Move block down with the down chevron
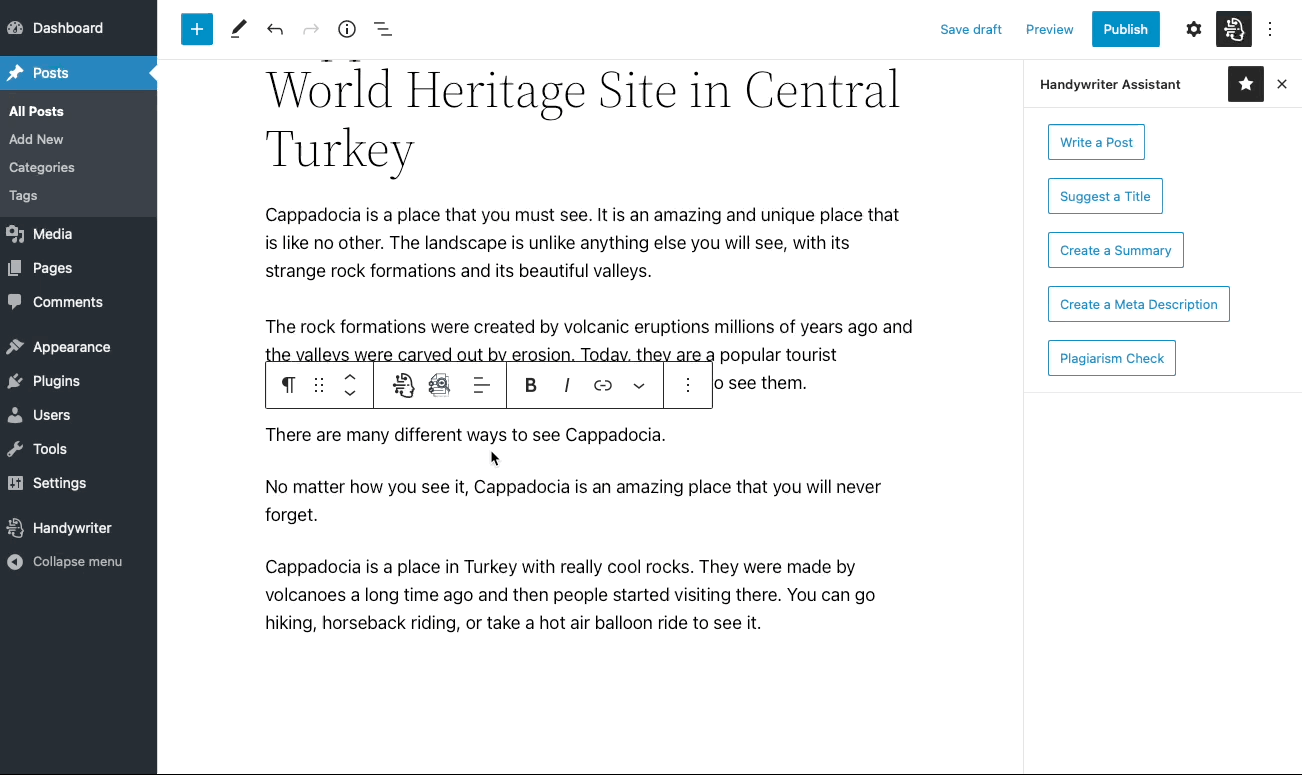Image resolution: width=1302 pixels, height=775 pixels. coord(350,393)
